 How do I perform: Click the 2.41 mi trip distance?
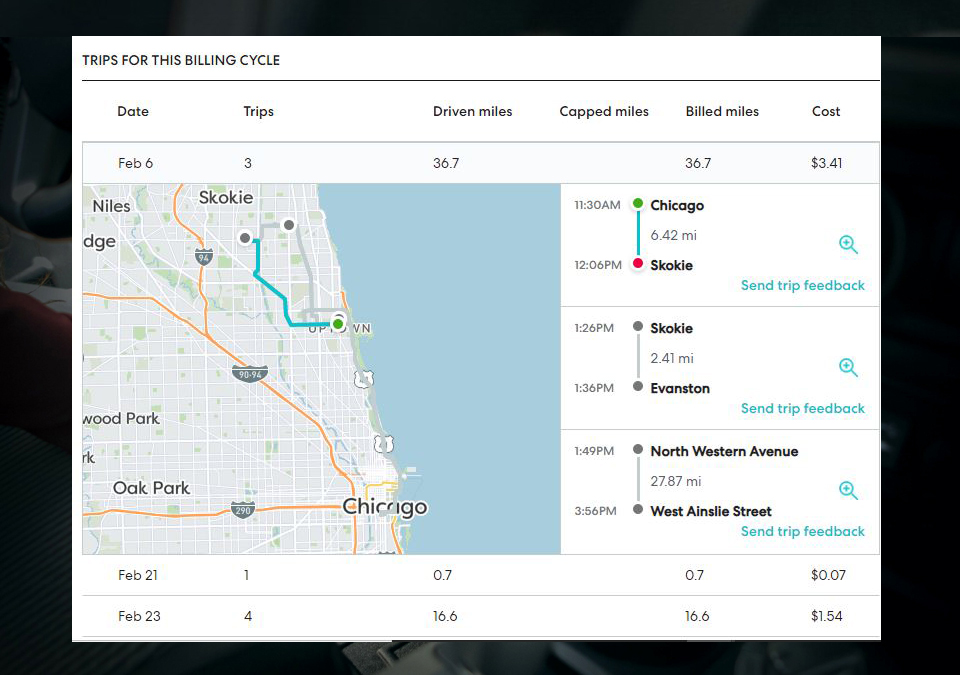point(672,358)
